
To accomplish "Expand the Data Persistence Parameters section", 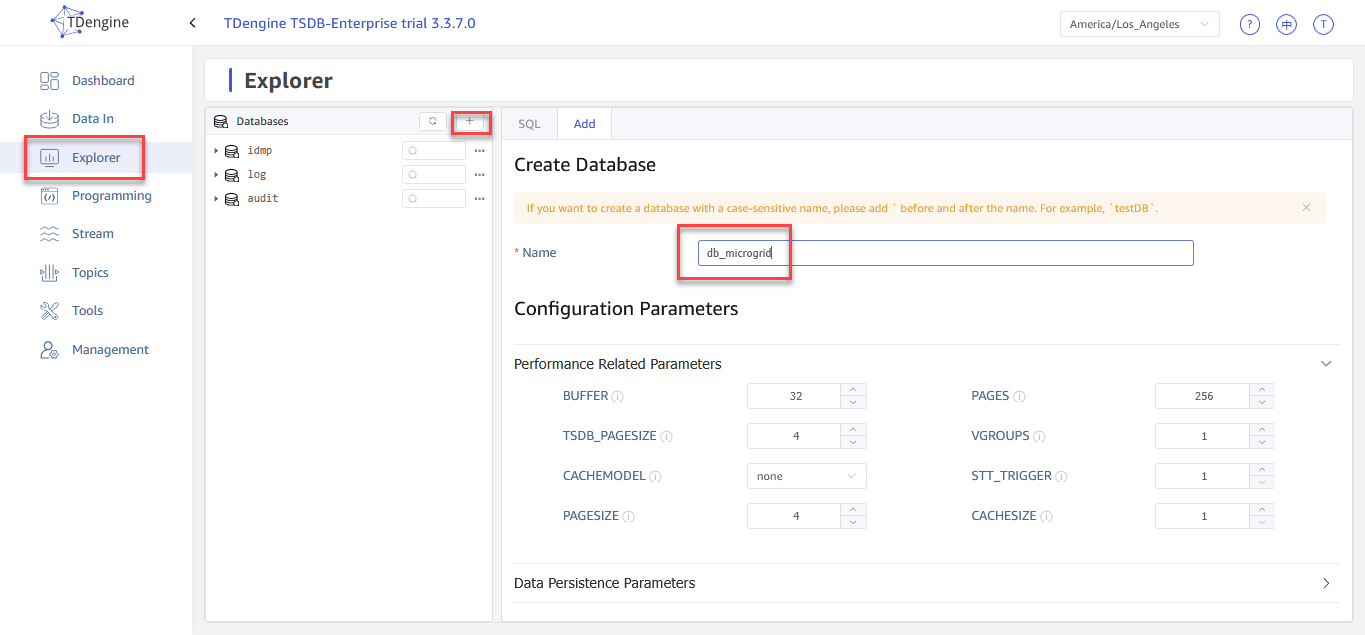I will (x=1326, y=583).
